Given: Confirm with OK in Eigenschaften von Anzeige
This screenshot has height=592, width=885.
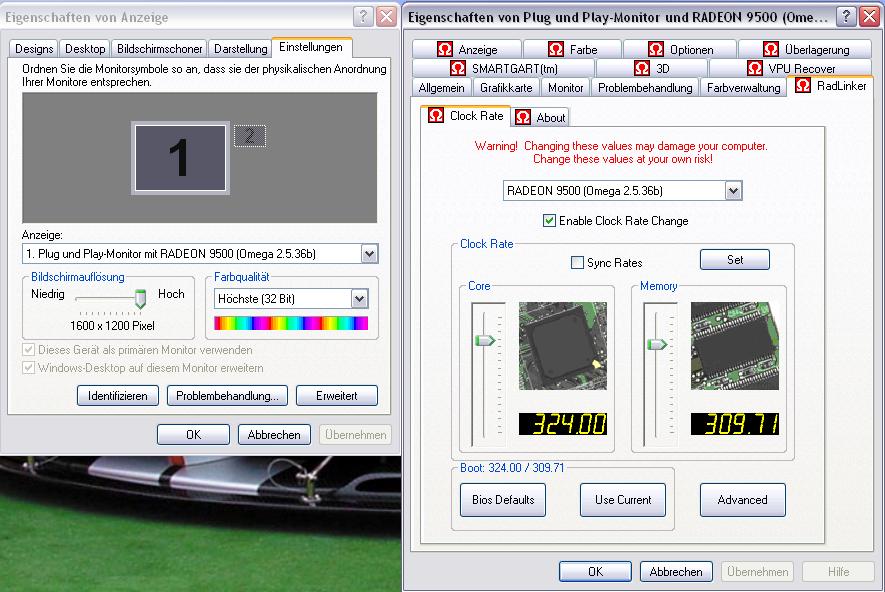Looking at the screenshot, I should [194, 435].
